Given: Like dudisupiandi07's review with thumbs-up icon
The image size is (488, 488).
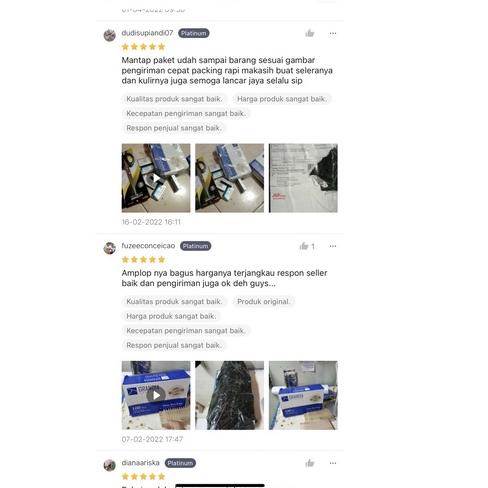Looking at the screenshot, I should coord(310,33).
